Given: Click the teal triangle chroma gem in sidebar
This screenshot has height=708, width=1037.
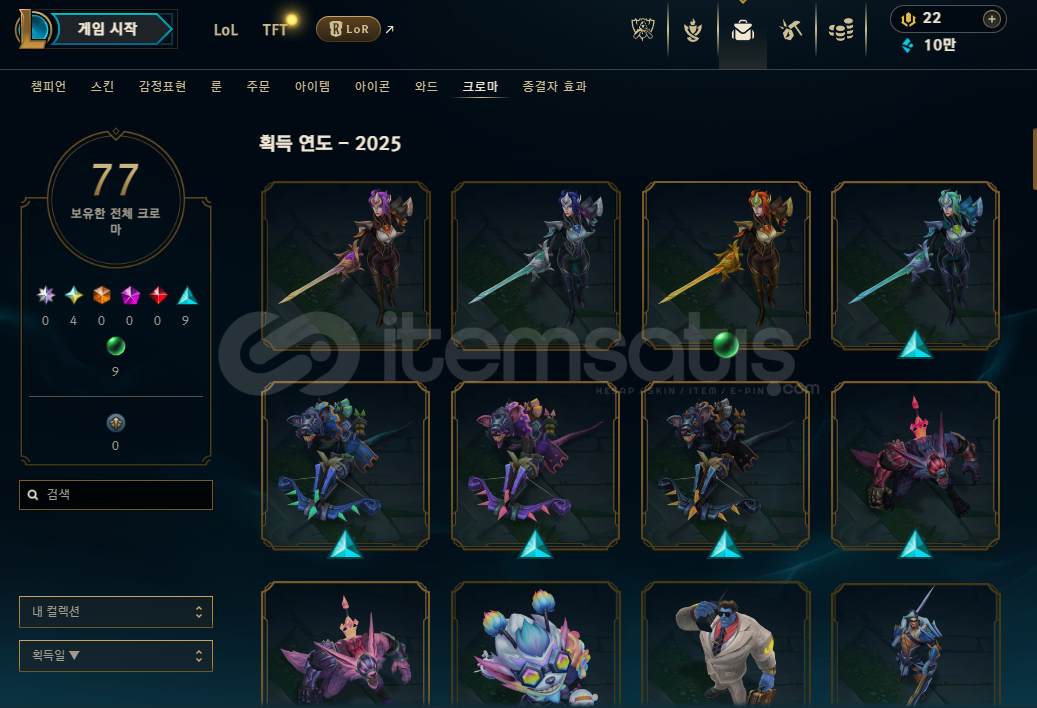Looking at the screenshot, I should [x=187, y=295].
